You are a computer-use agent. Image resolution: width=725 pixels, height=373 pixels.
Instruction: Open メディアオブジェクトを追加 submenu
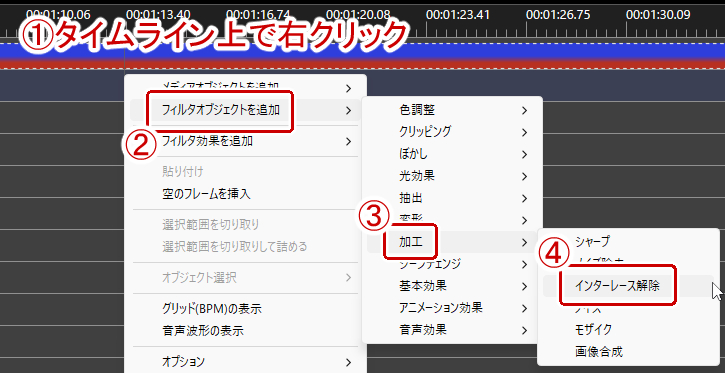pos(246,87)
